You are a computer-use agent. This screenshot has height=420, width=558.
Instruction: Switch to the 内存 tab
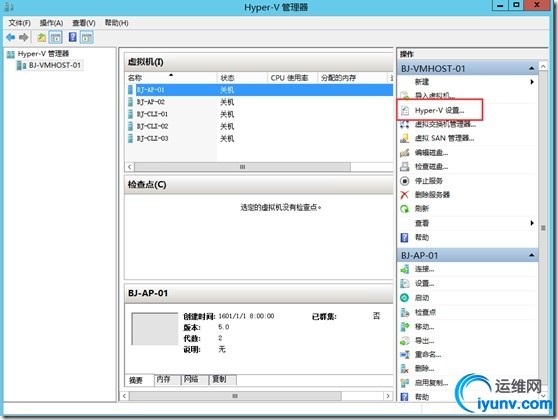click(x=167, y=379)
